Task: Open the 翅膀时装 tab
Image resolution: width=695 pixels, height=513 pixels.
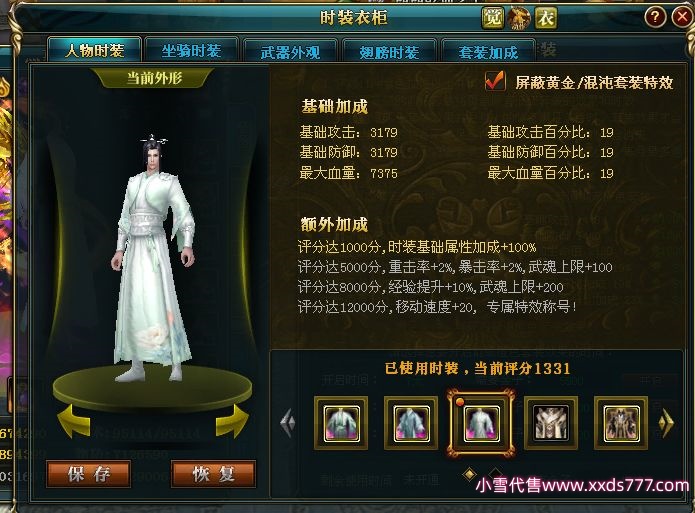Action: 390,52
